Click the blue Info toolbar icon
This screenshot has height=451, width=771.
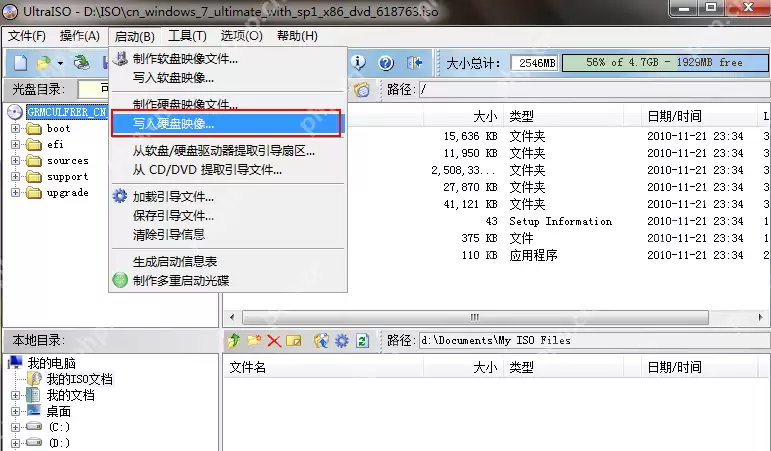358,62
